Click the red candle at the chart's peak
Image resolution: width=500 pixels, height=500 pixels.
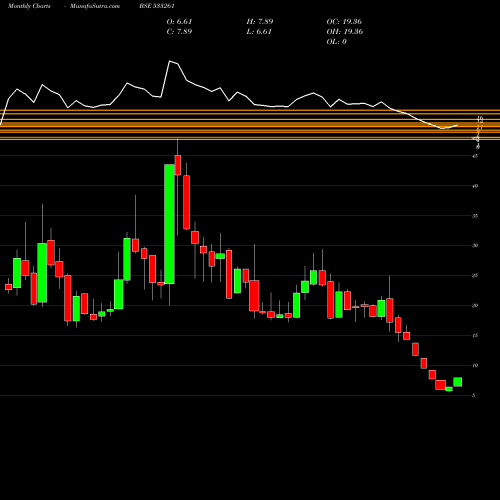(178, 165)
